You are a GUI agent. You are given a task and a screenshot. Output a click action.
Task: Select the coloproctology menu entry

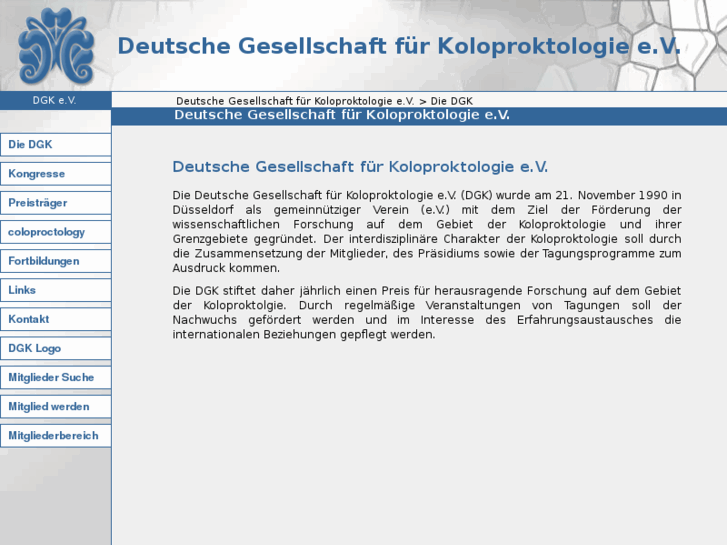[x=56, y=232]
